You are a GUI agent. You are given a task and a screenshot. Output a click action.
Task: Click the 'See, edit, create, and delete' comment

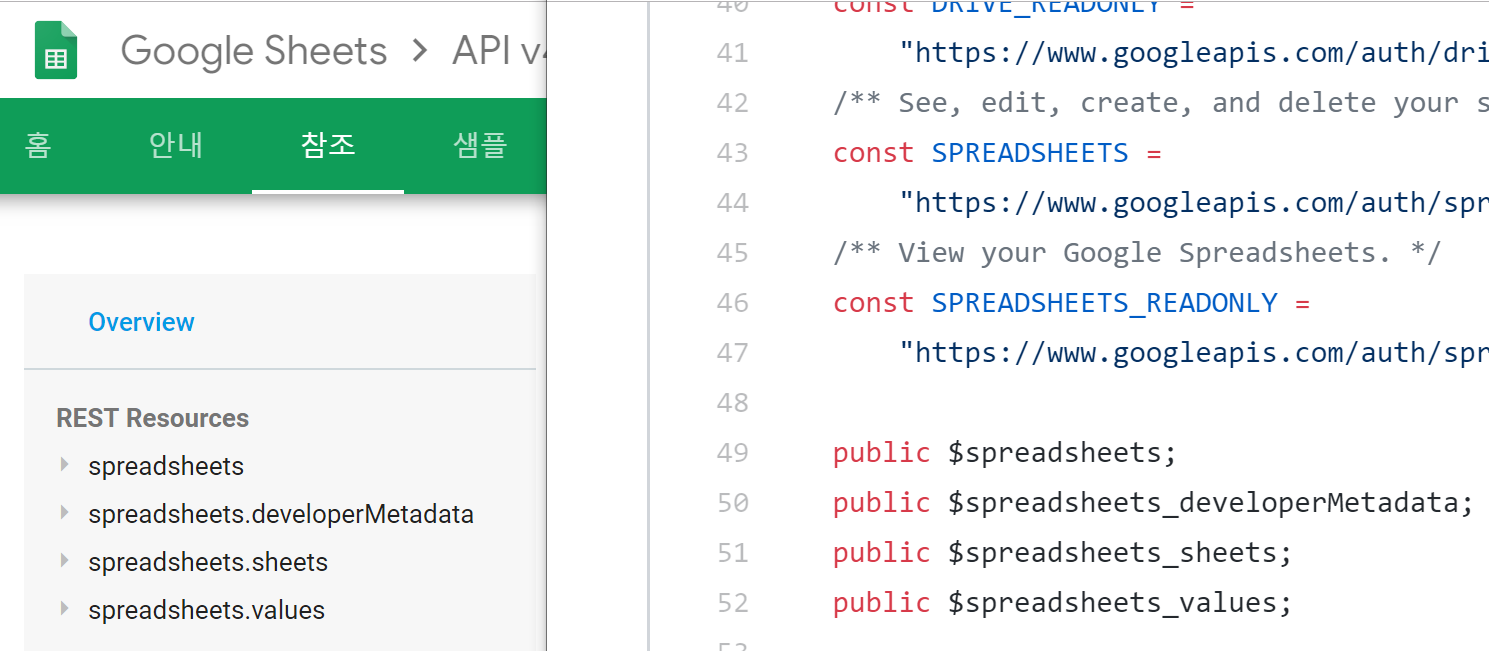1160,103
